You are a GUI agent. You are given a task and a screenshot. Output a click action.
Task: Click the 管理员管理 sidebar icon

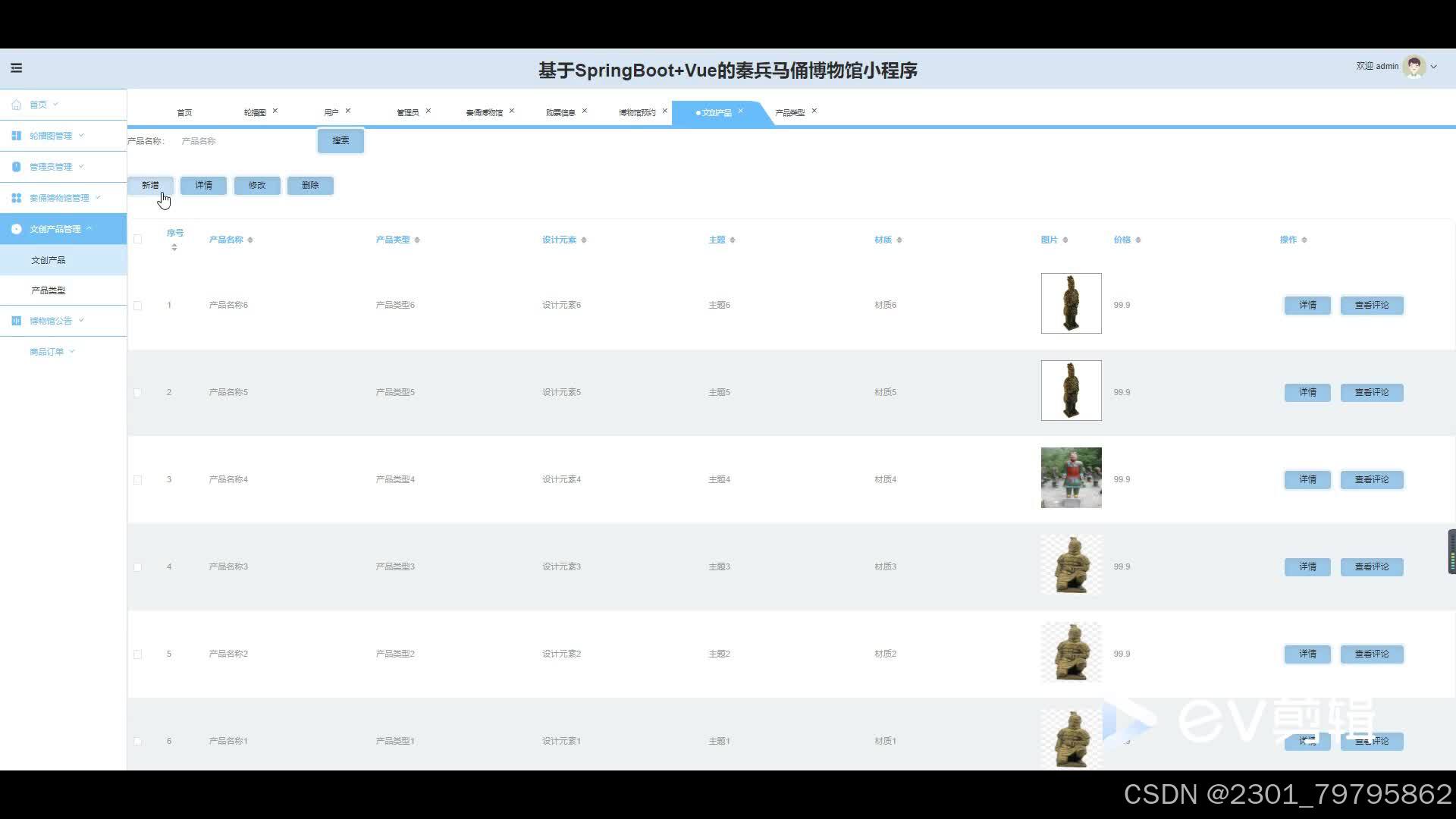16,167
